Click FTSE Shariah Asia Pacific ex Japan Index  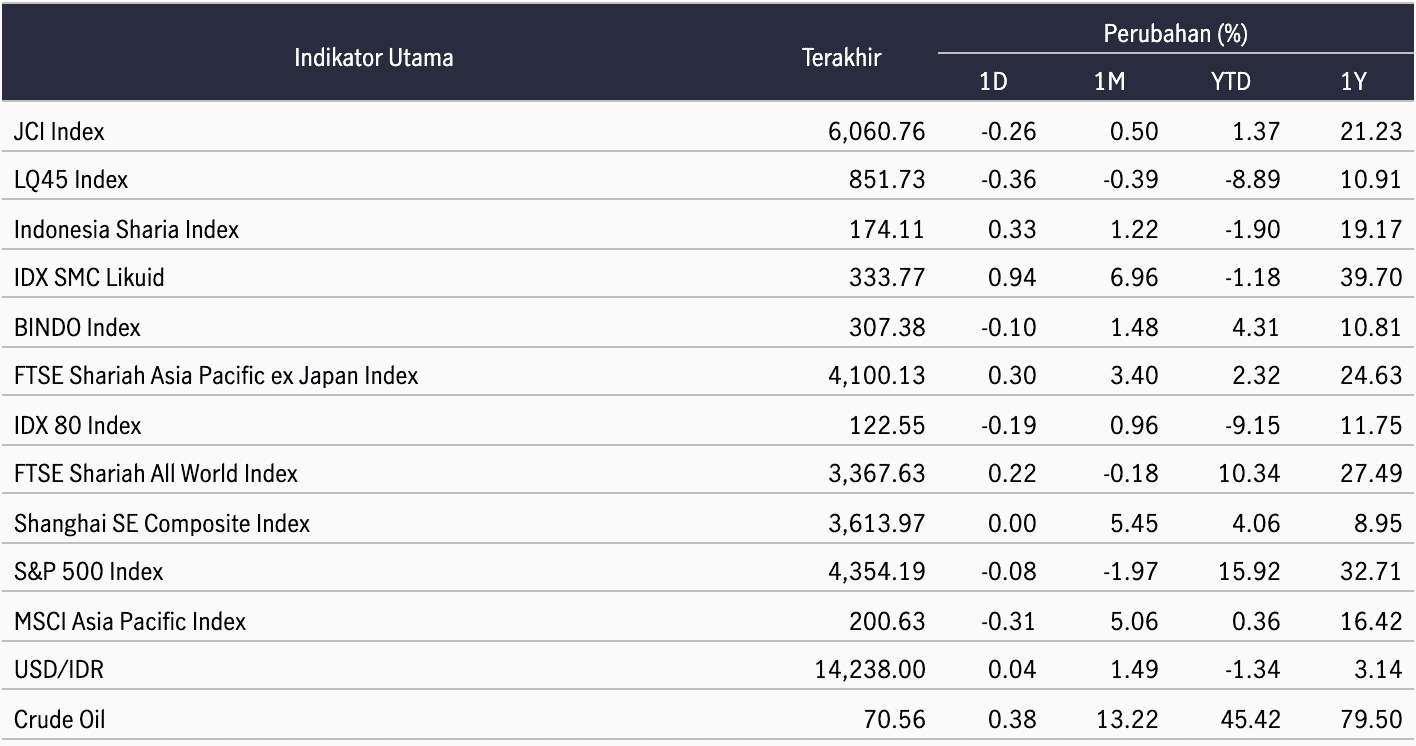[216, 376]
